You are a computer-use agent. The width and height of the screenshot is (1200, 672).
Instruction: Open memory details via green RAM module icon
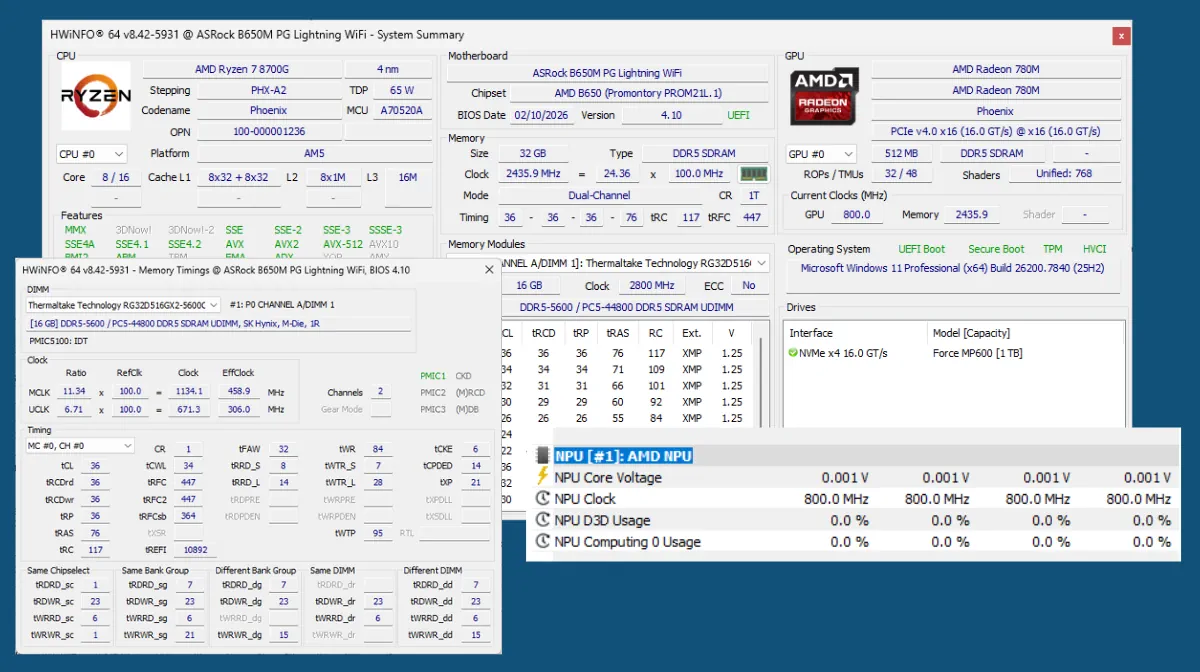click(x=753, y=174)
